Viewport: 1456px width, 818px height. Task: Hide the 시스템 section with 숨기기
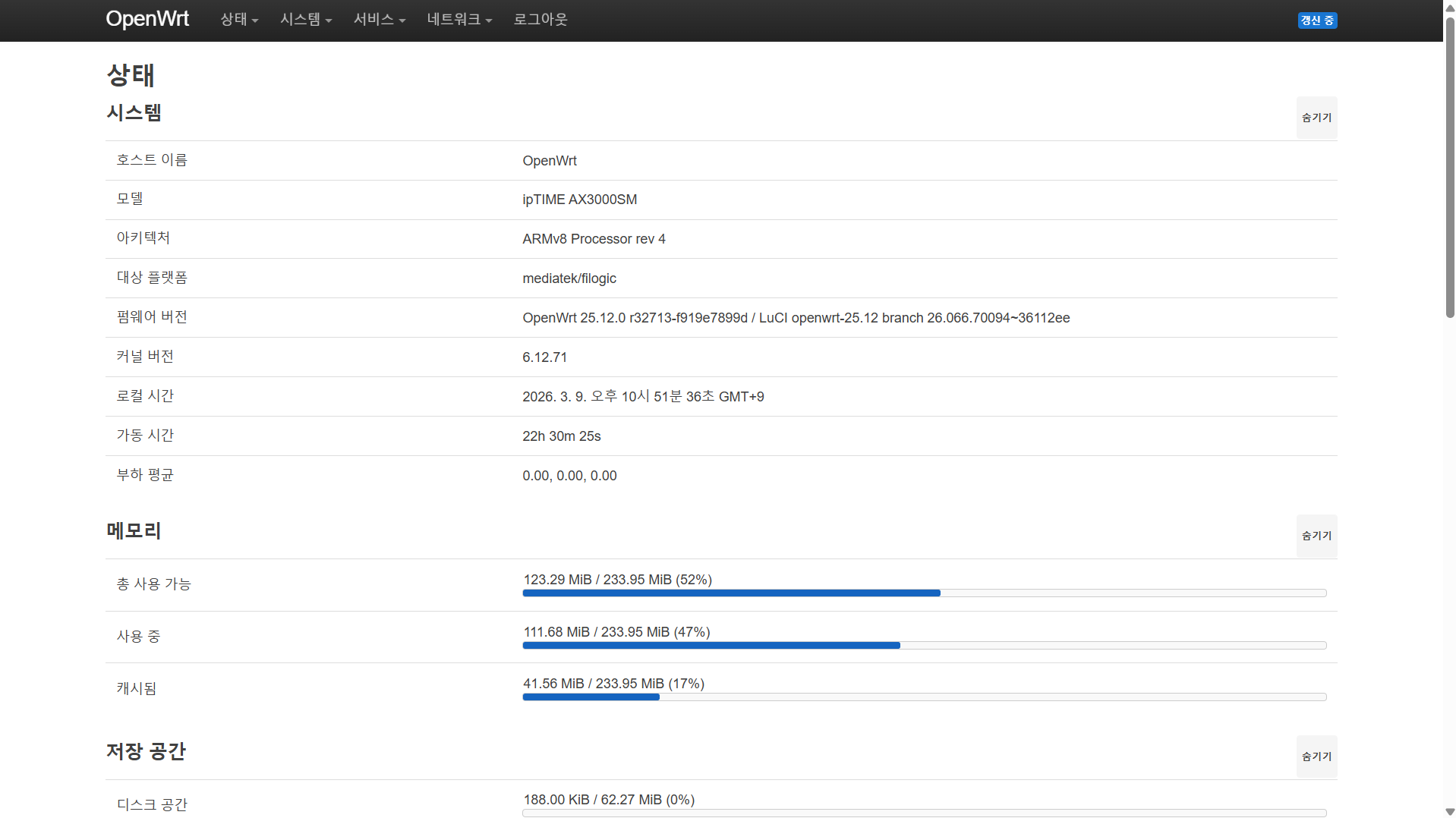coord(1316,118)
